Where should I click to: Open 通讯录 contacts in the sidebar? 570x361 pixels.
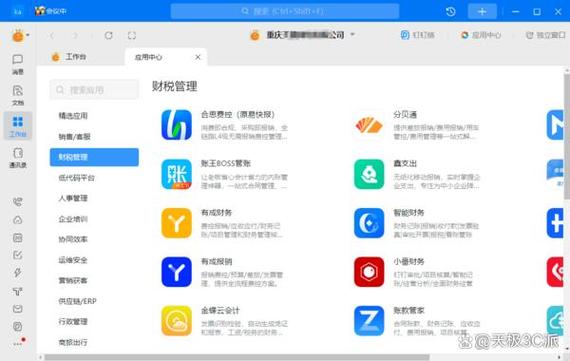coord(17,158)
